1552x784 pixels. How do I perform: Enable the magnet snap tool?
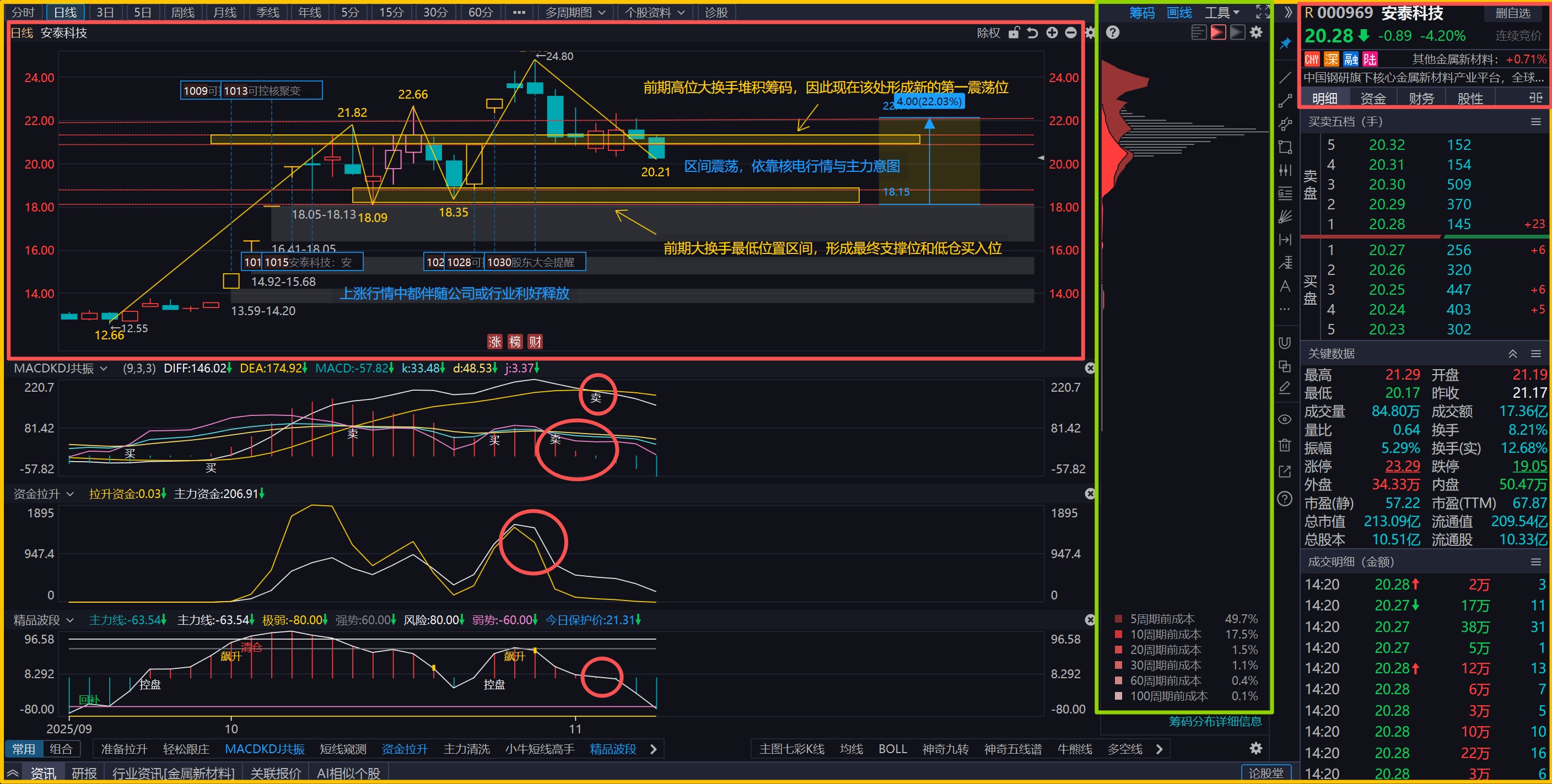coord(1285,343)
